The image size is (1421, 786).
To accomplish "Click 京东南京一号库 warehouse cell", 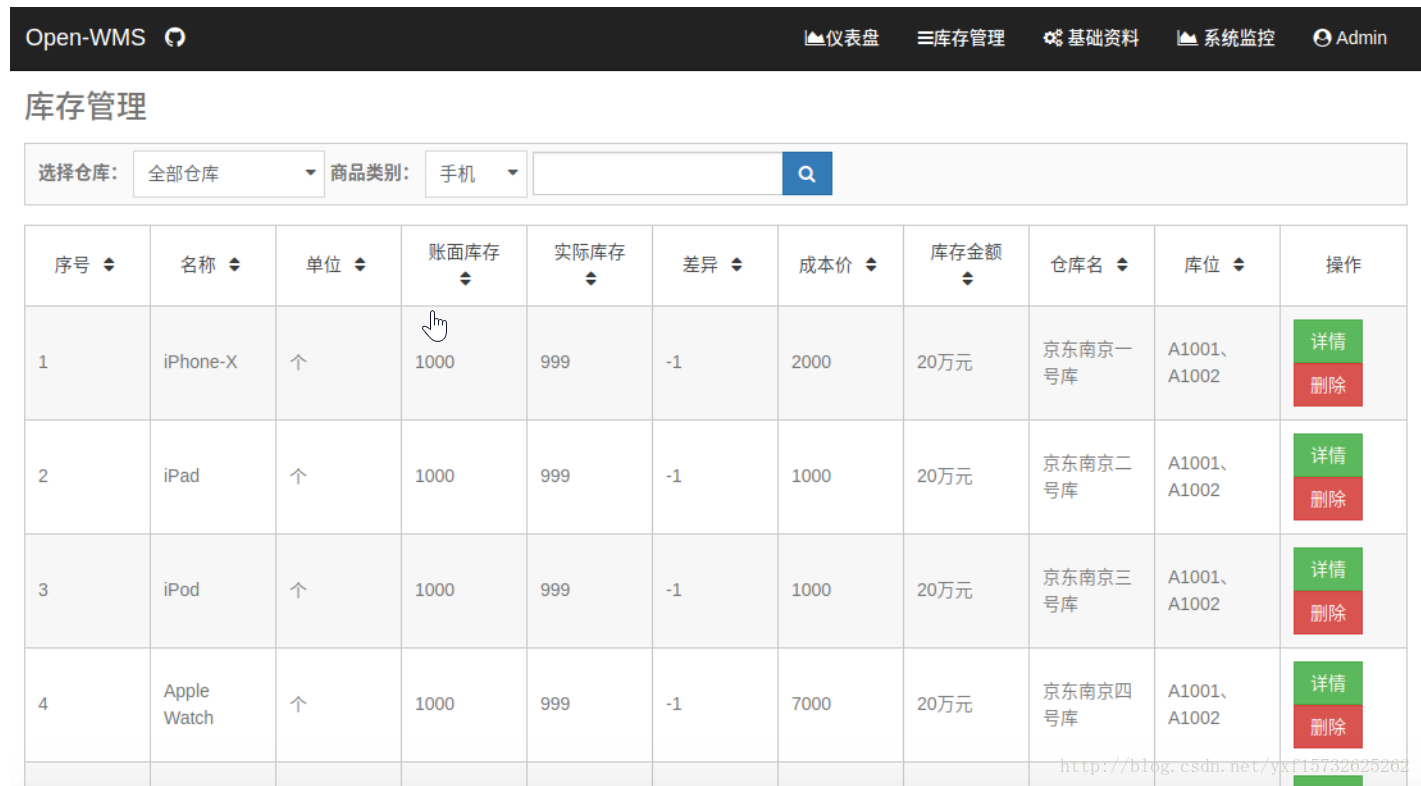I will point(1092,363).
